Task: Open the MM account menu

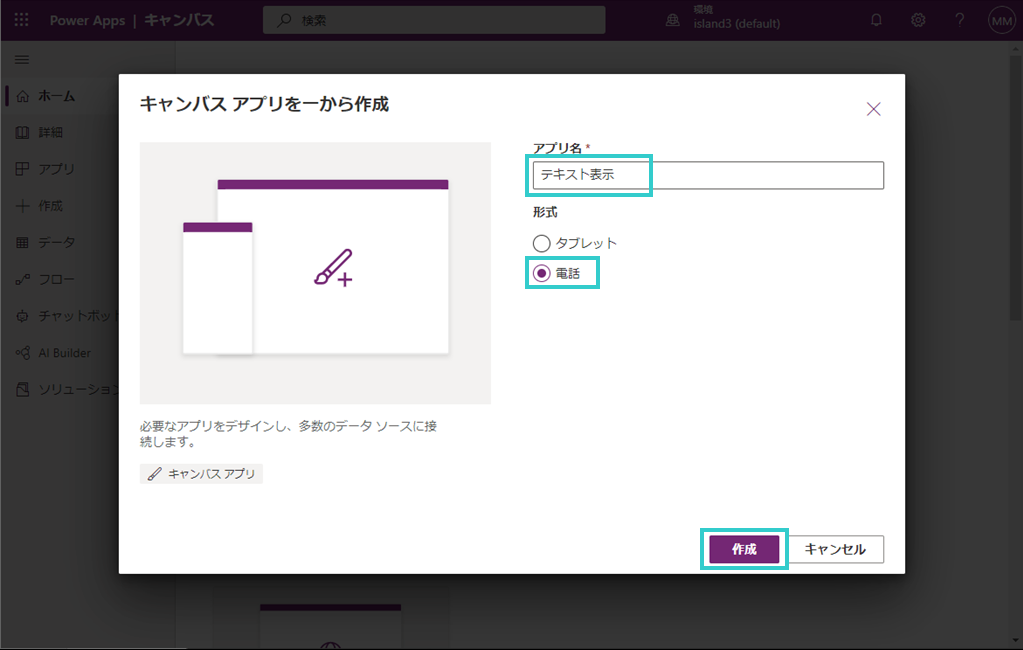Action: click(x=999, y=20)
